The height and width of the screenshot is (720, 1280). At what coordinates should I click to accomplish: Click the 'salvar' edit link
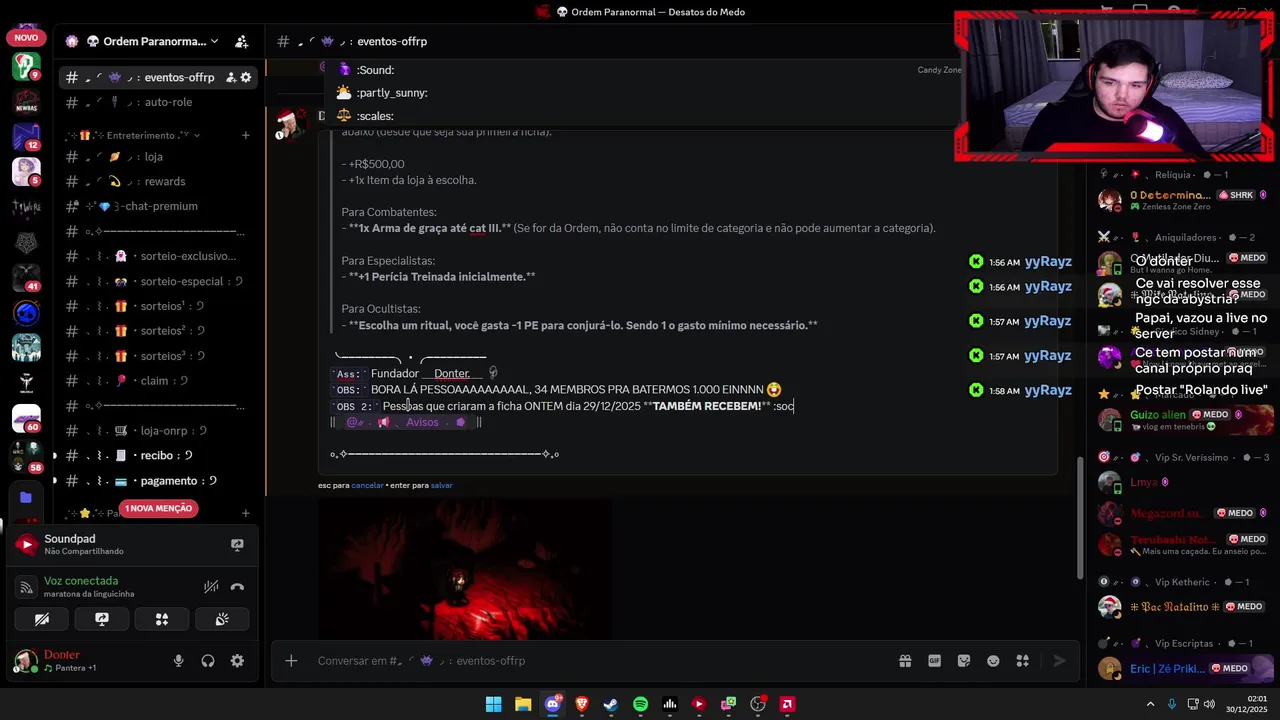click(442, 485)
